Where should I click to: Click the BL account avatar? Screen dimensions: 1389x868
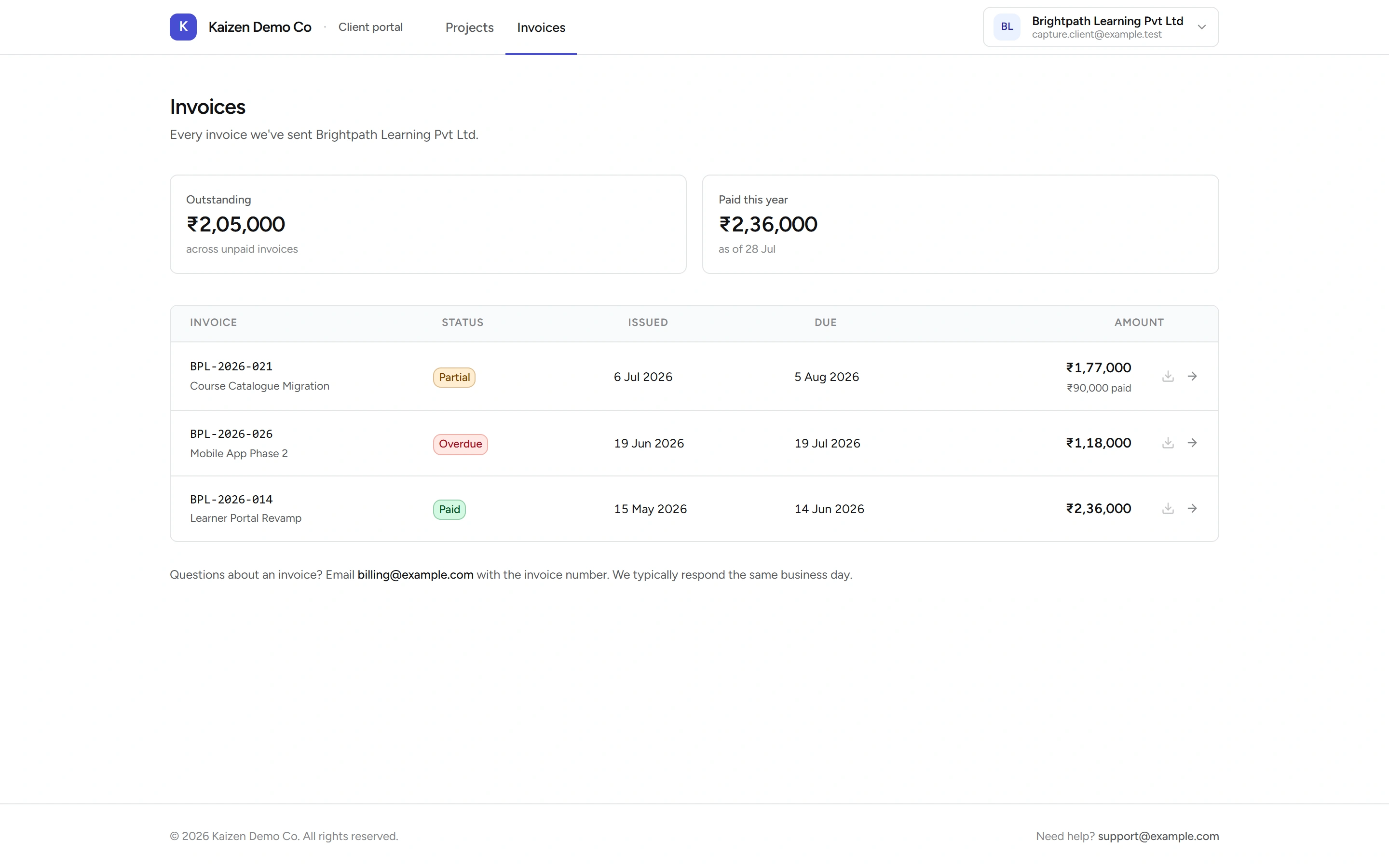tap(1007, 27)
